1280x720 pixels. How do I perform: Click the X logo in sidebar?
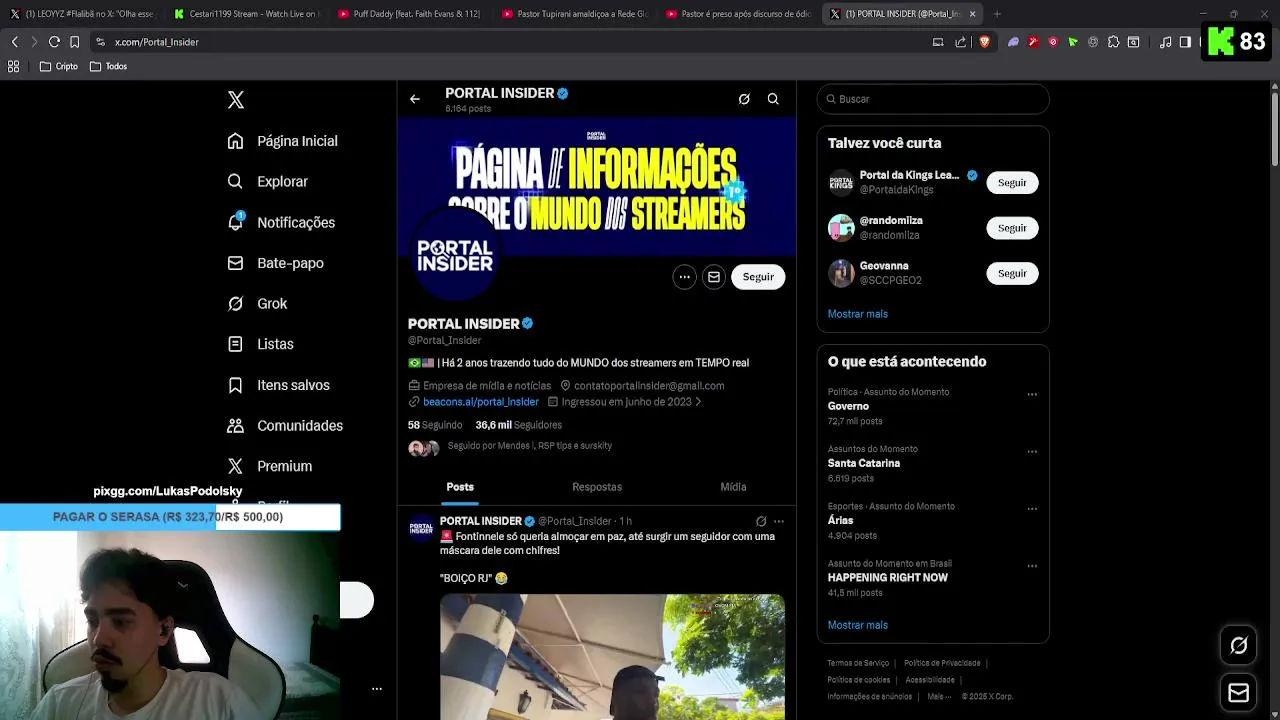[x=236, y=100]
